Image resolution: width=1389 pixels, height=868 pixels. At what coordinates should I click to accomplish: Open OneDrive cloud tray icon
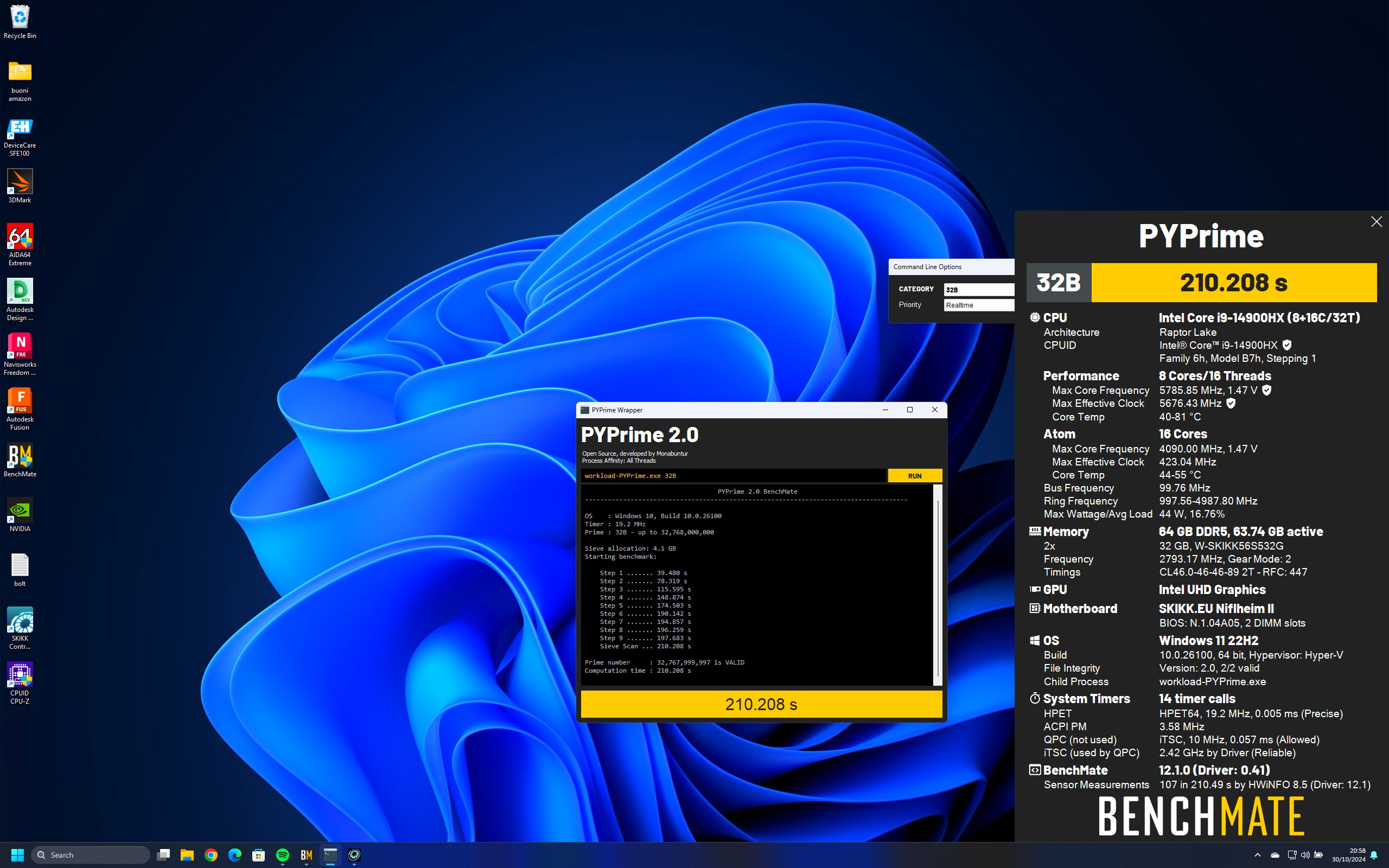[1276, 855]
